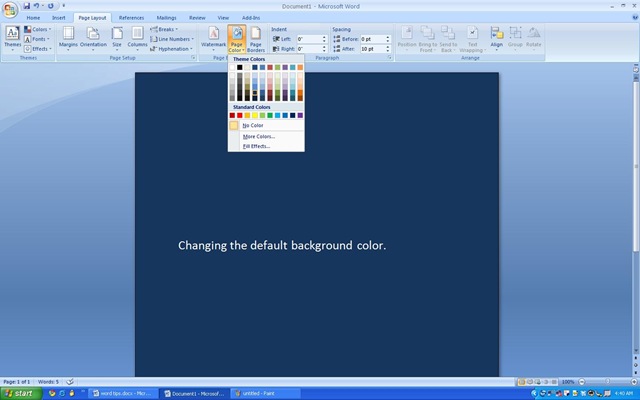
Task: Pick the purple standard color swatch
Action: click(300, 116)
